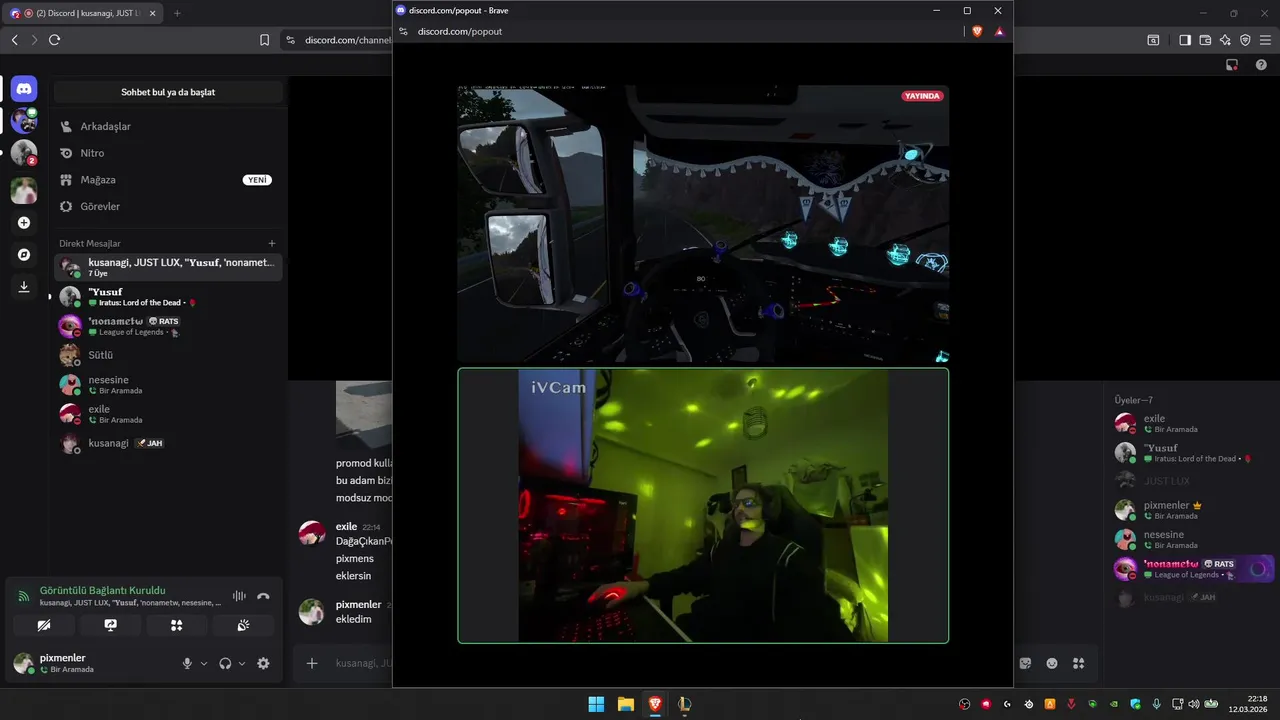Click the Brave Rewards triangle in popout
This screenshot has height=720, width=1280.
coord(999,31)
